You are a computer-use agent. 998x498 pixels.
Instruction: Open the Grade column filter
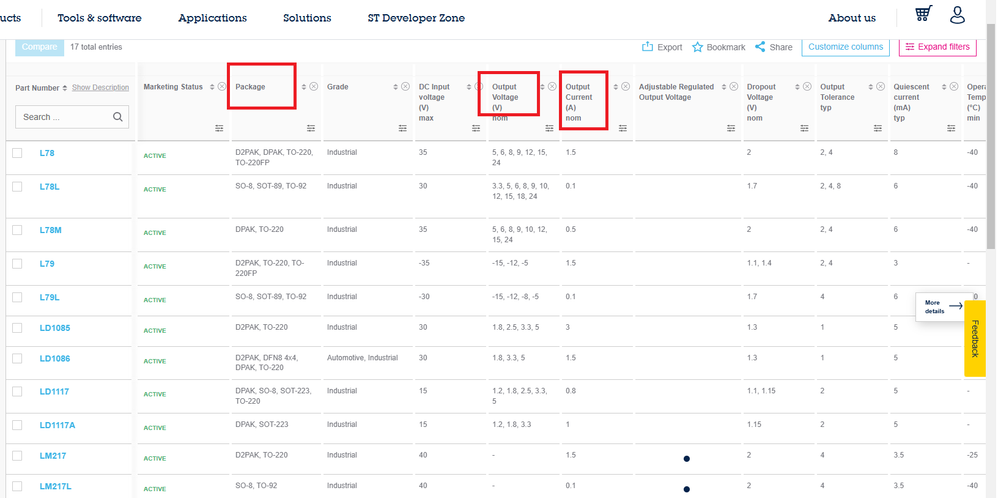403,128
